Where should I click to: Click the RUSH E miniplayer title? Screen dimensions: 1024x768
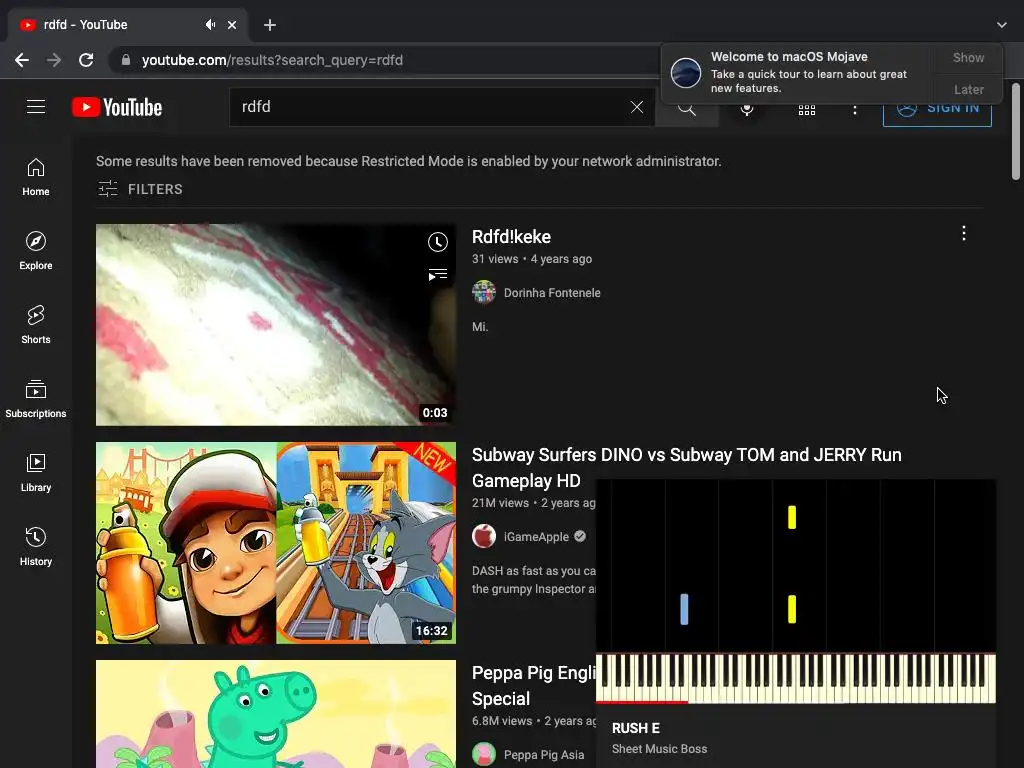[636, 728]
